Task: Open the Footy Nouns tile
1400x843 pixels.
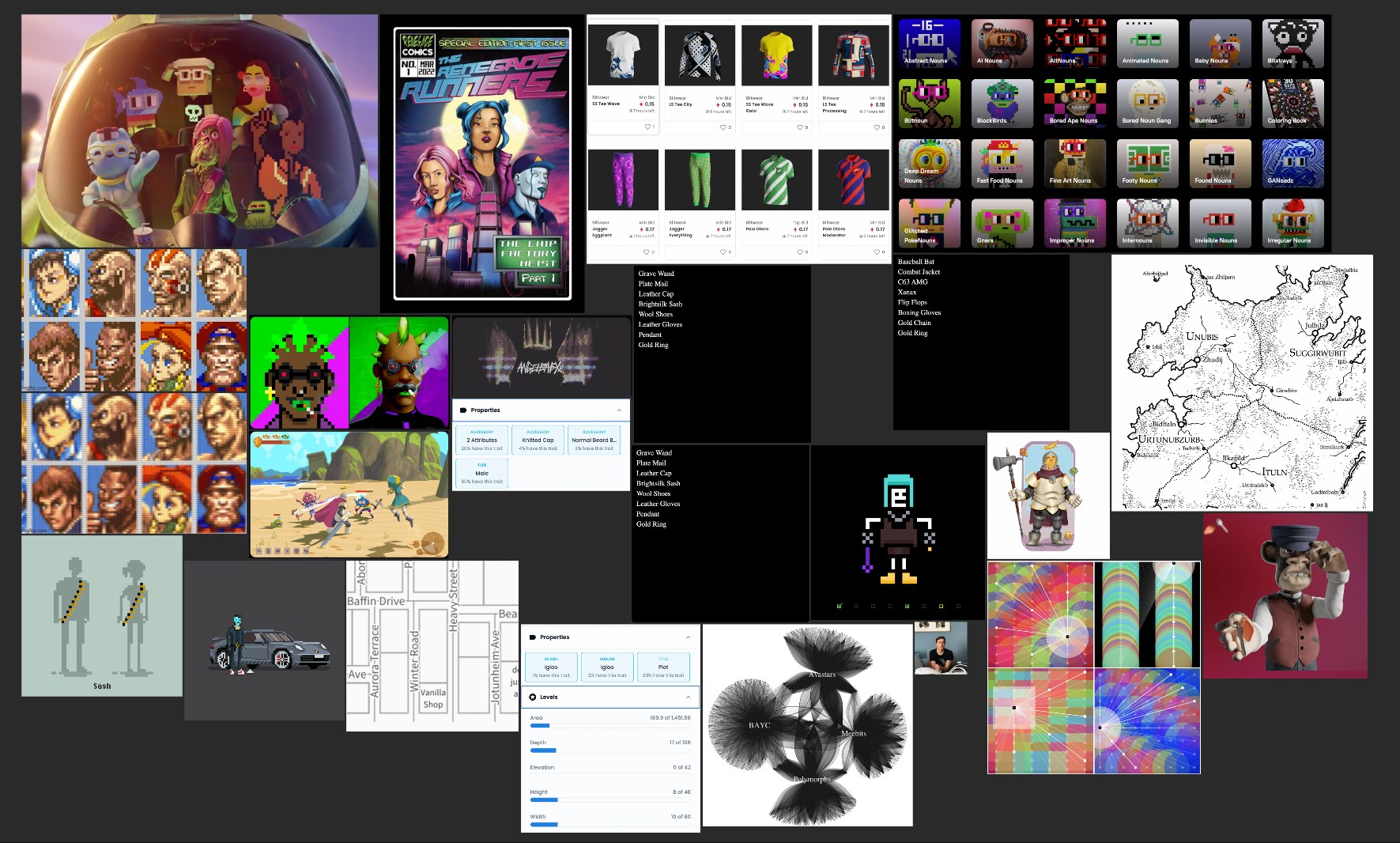Action: [1148, 164]
